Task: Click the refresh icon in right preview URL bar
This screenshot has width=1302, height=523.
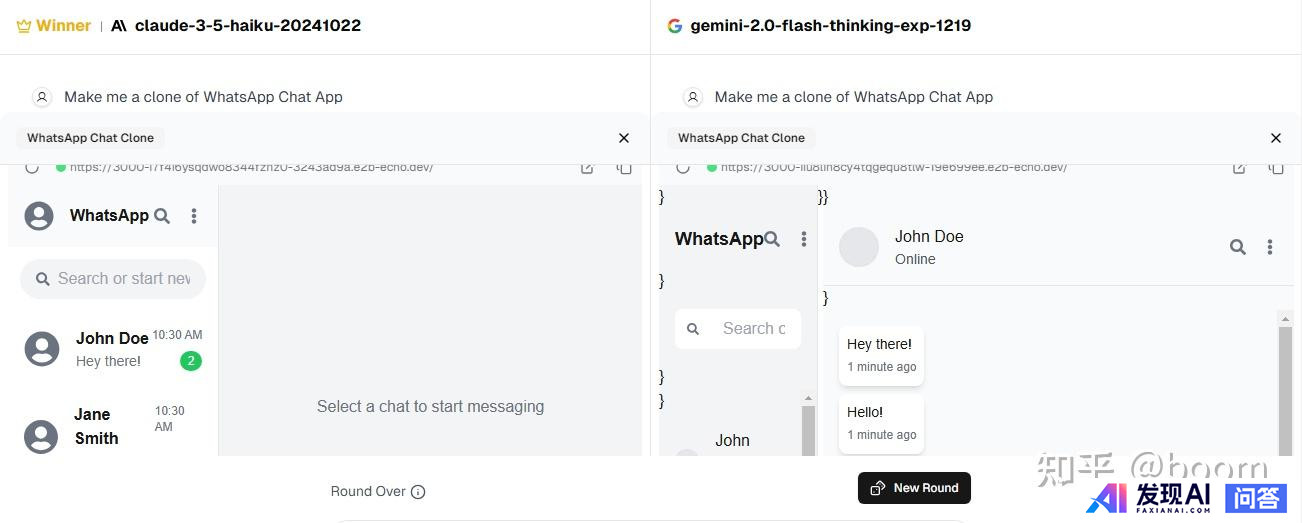Action: click(683, 167)
